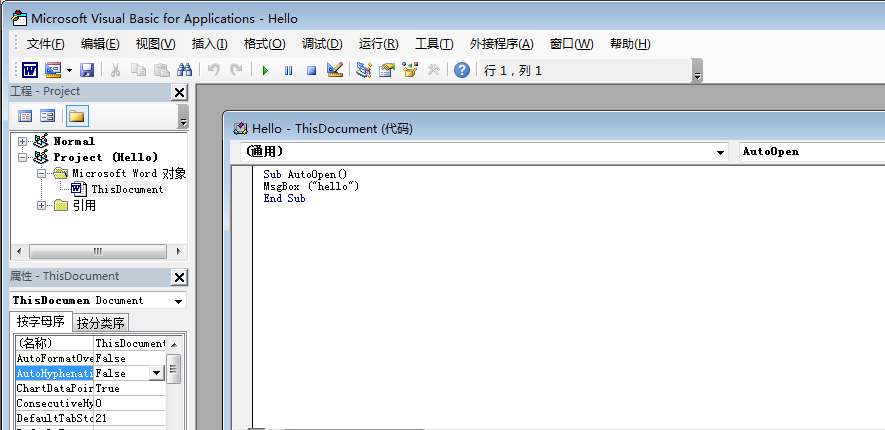Select the ChartDataPointTrack property row
This screenshot has width=885, height=430.
click(x=90, y=388)
